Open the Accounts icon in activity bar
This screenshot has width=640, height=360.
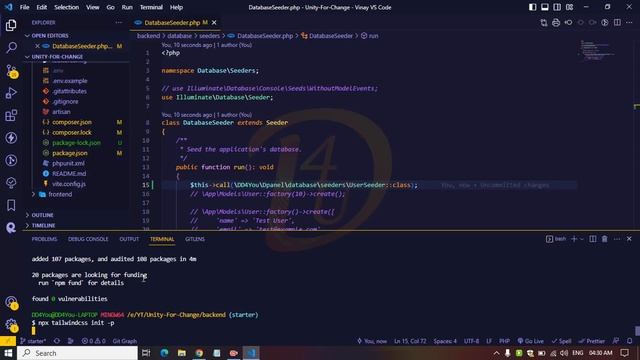point(11,302)
